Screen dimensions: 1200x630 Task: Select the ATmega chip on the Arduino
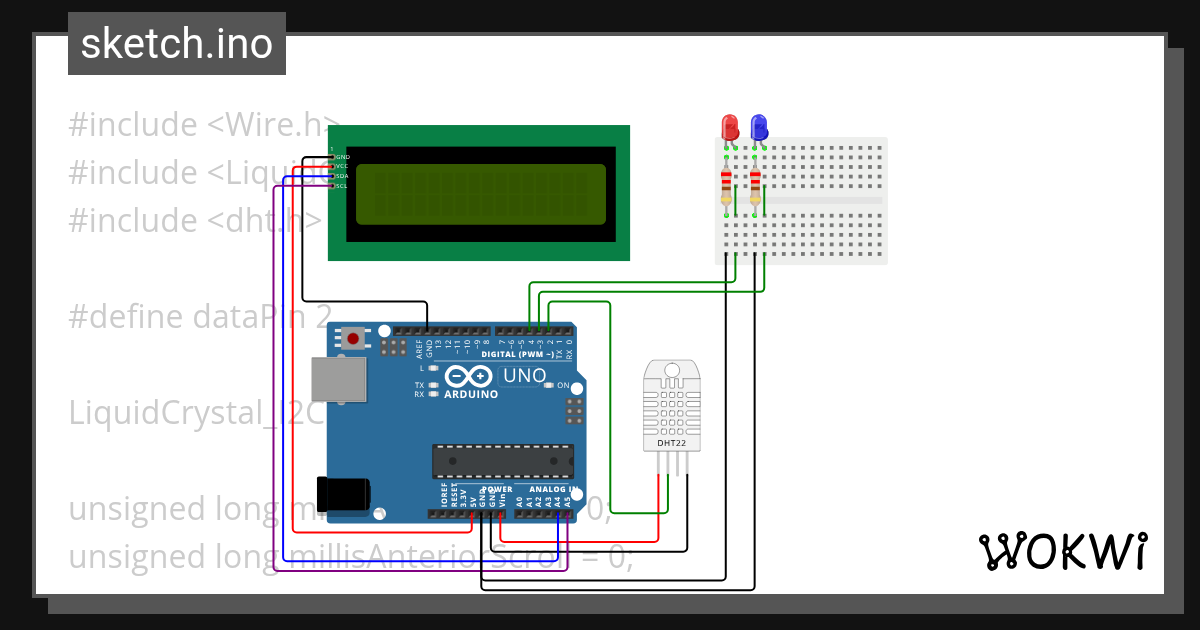click(503, 462)
